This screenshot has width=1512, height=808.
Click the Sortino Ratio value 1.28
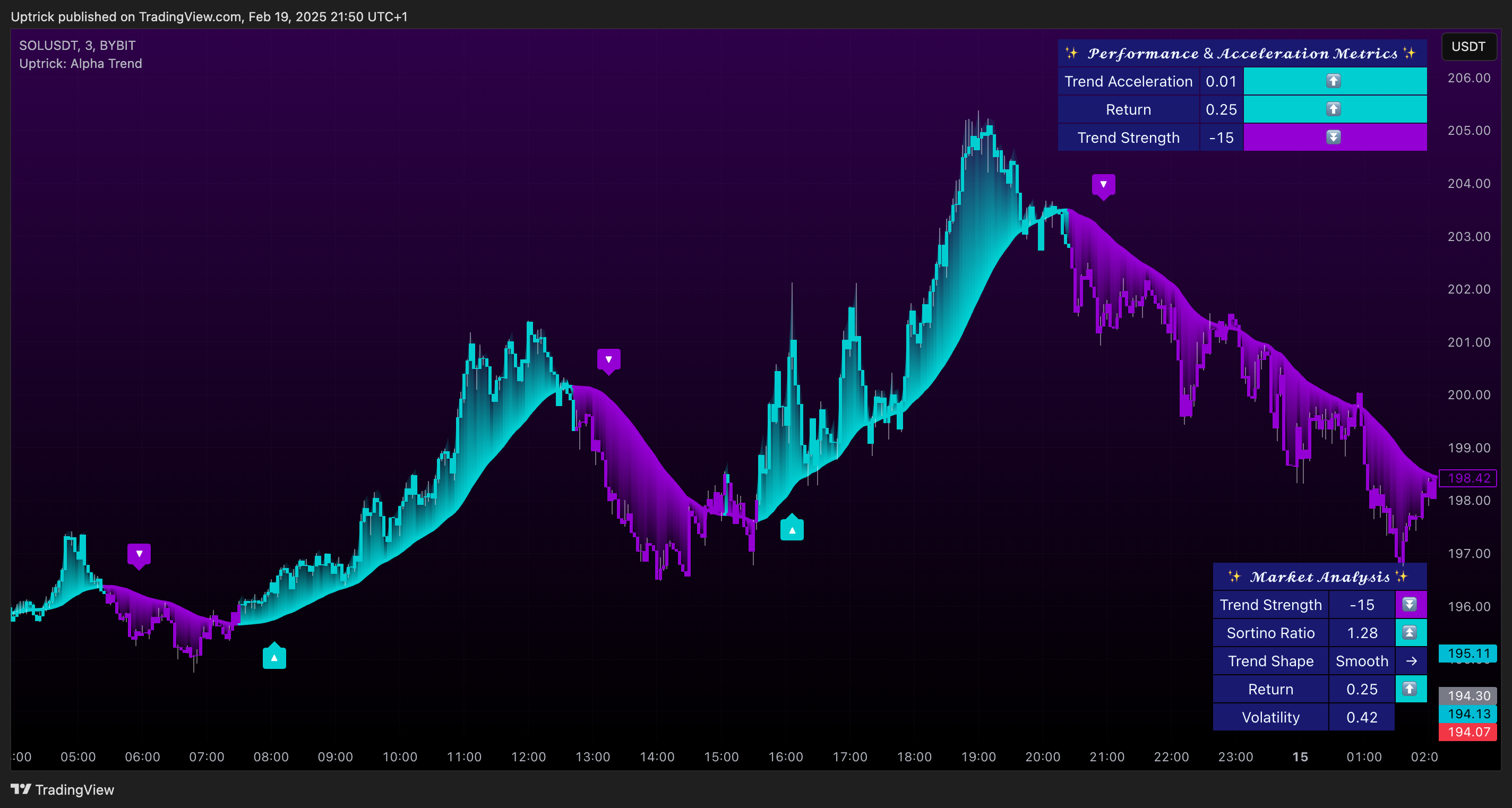click(1362, 633)
